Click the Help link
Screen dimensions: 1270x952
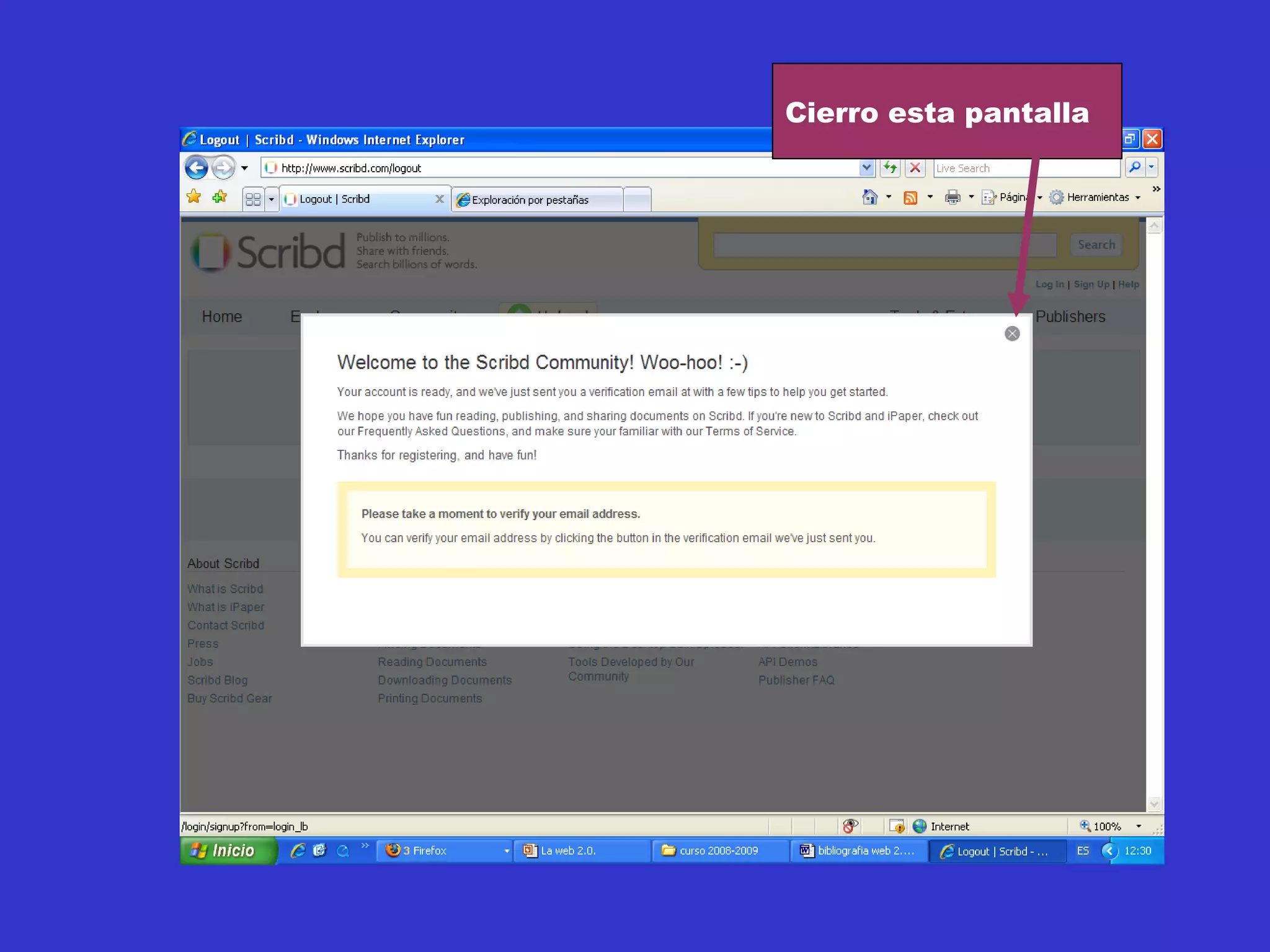click(1129, 284)
